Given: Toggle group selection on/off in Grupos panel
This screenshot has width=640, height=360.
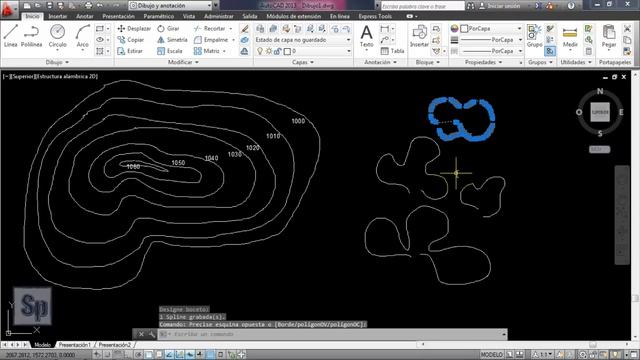Looking at the screenshot, I should [550, 51].
